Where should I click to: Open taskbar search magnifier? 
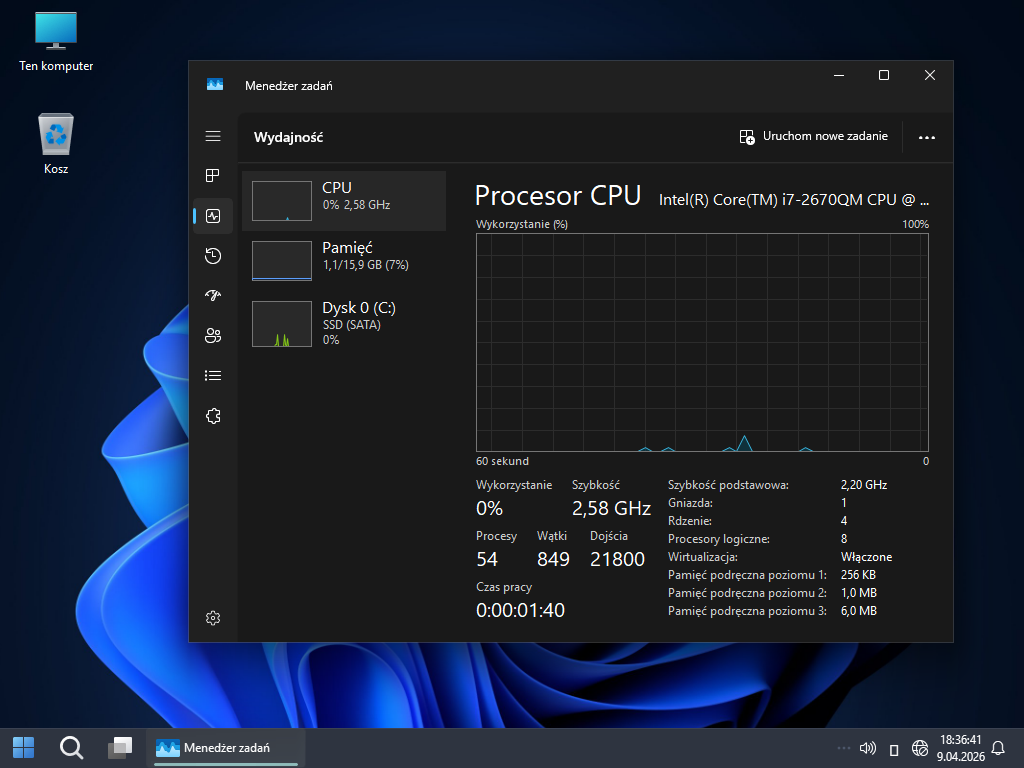click(71, 747)
